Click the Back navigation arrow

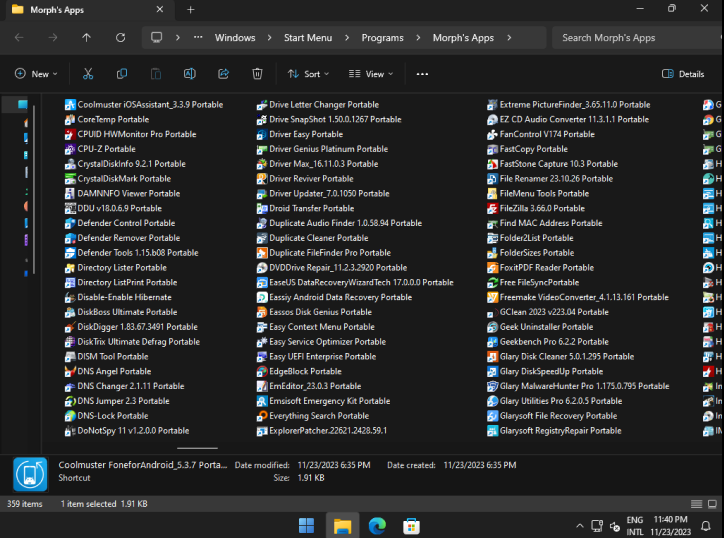coord(19,37)
